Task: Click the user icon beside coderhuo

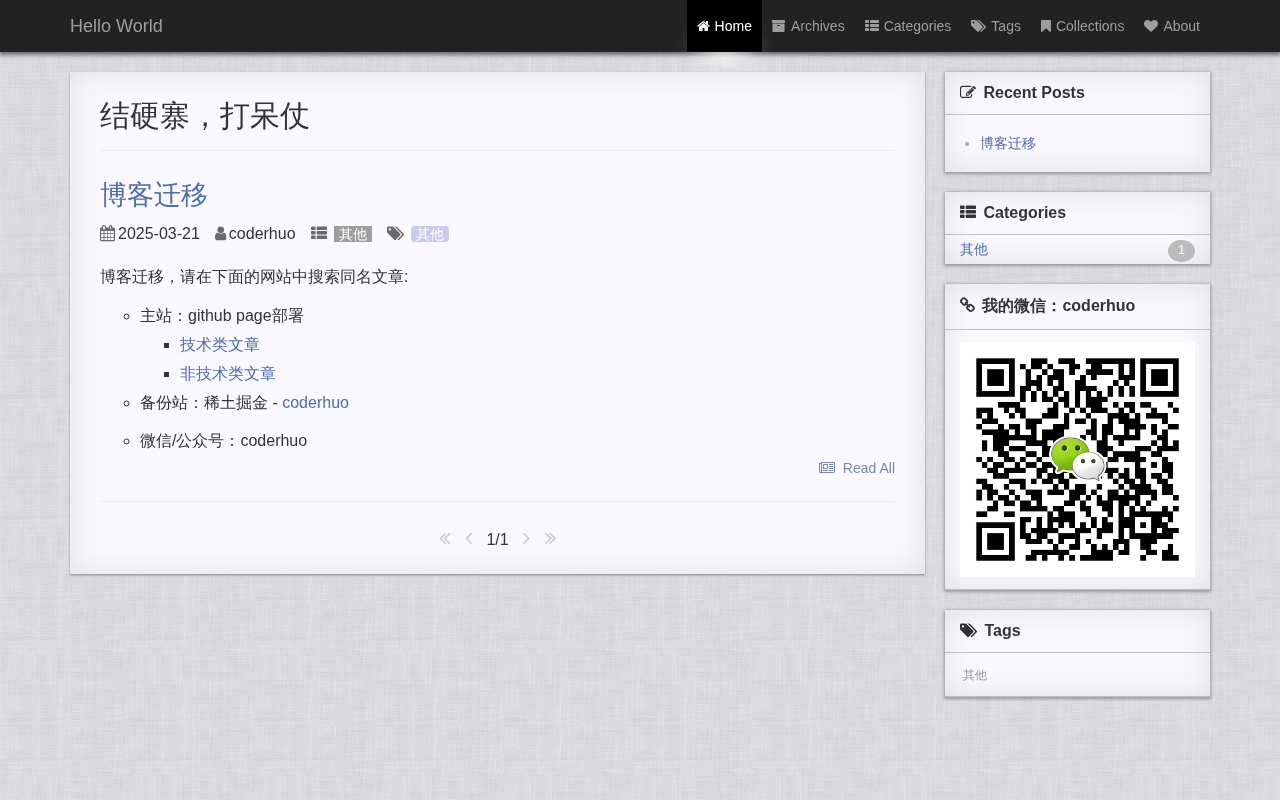Action: click(220, 234)
